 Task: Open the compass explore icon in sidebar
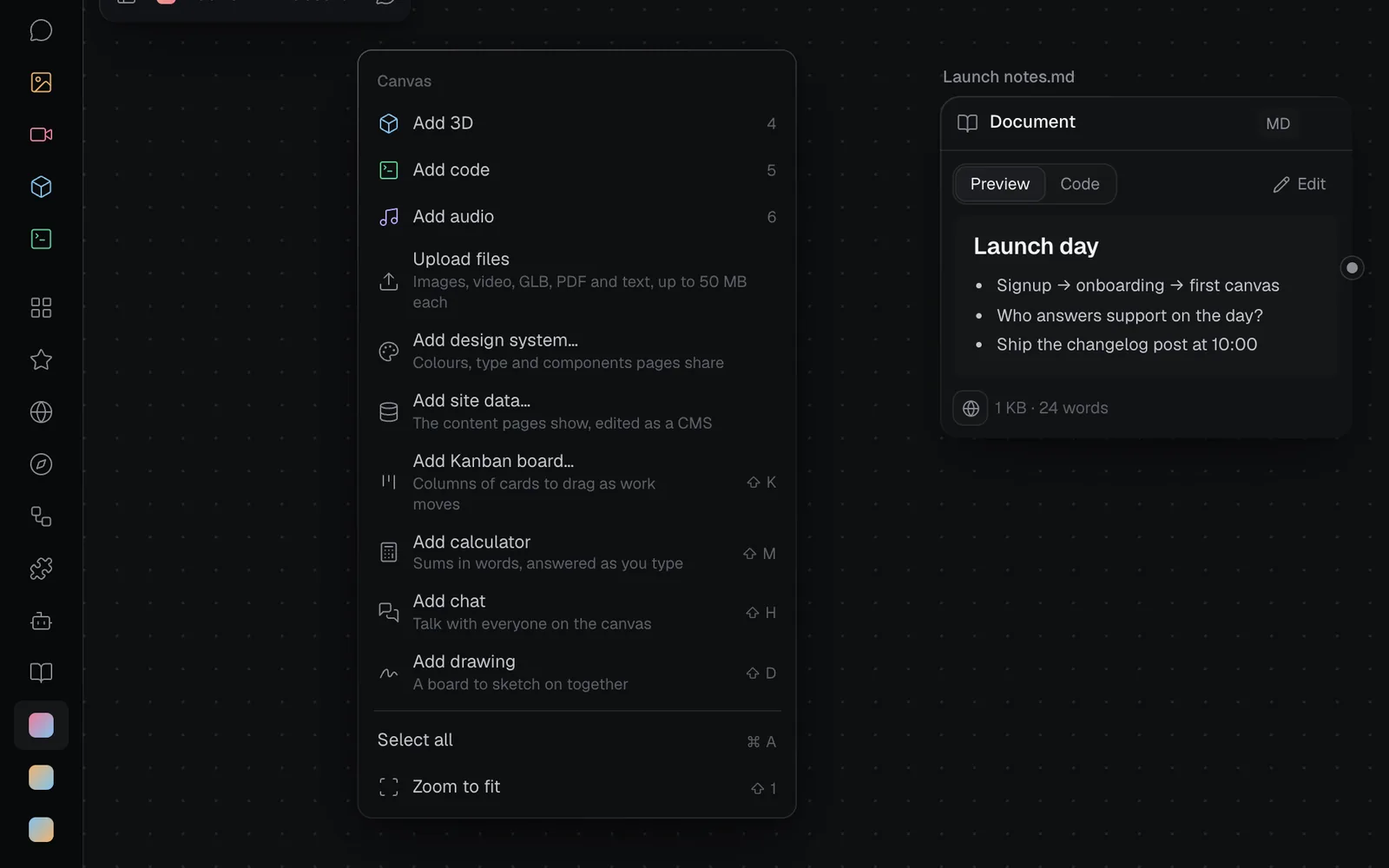click(x=41, y=464)
